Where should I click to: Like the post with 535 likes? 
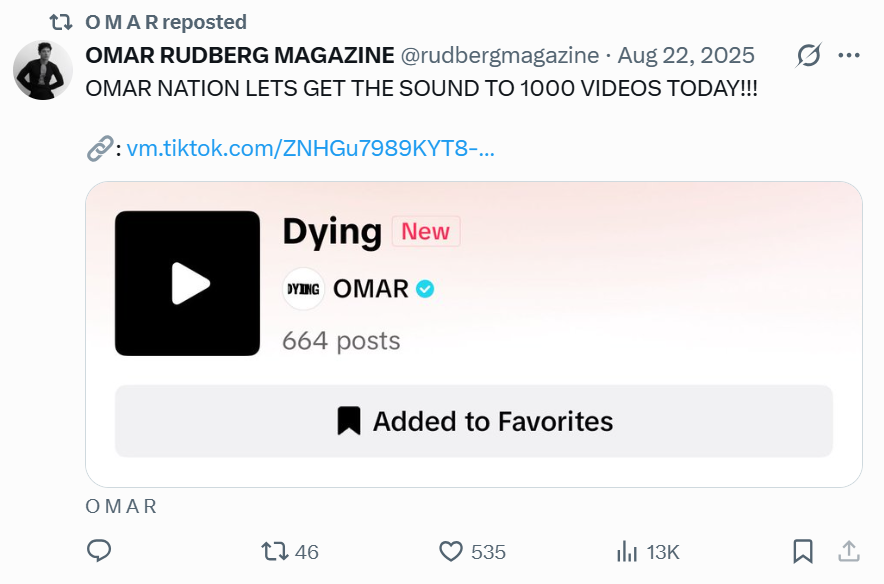(452, 551)
